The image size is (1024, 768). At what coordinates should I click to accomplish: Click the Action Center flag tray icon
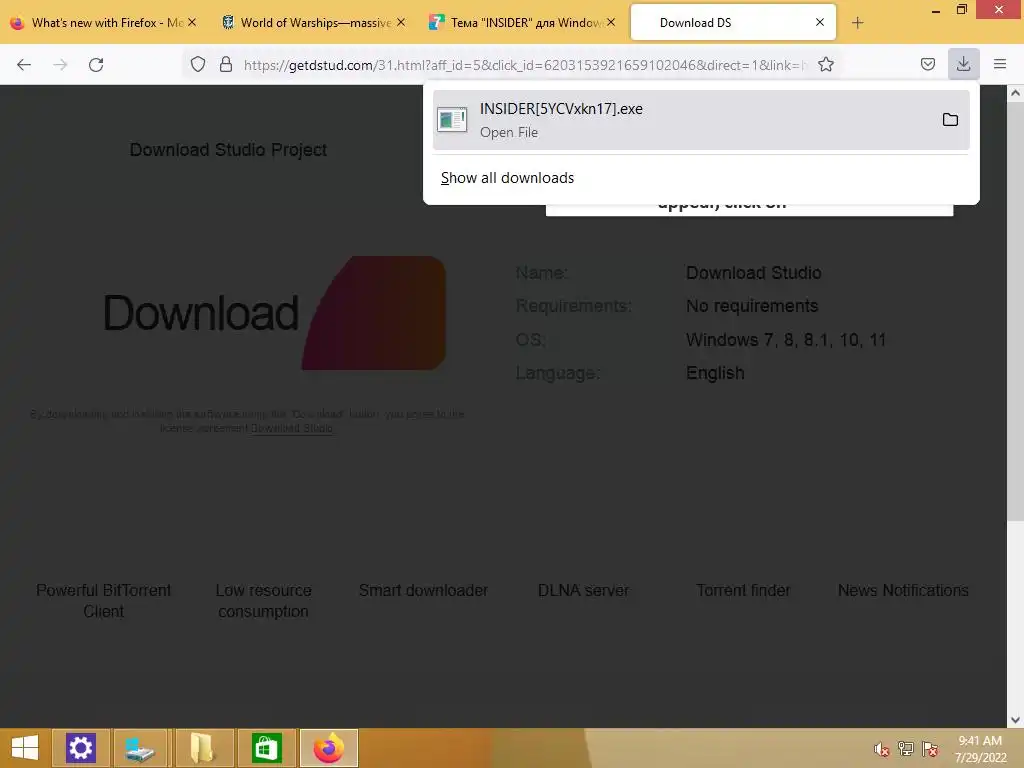click(930, 748)
